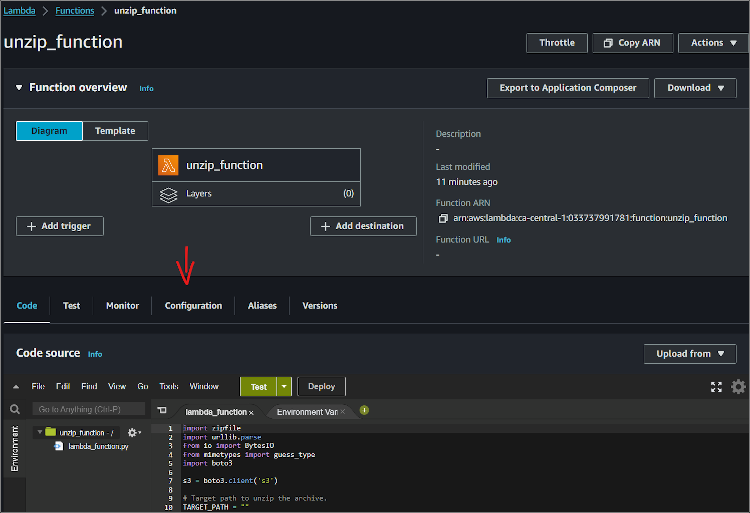The image size is (750, 513).
Task: Open the Monitor tab
Action: pos(122,306)
